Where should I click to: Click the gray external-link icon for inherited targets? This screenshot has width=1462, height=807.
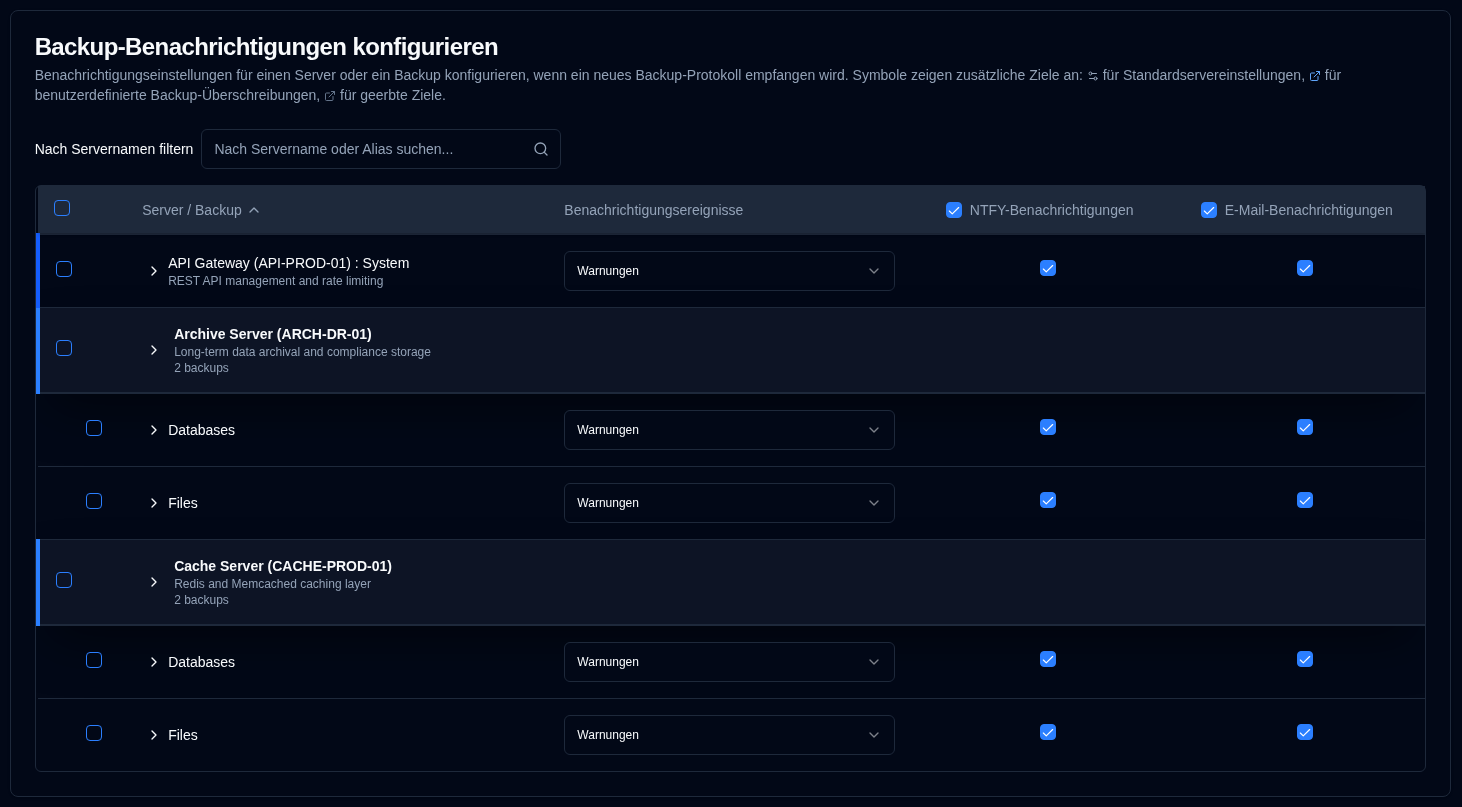(x=330, y=96)
